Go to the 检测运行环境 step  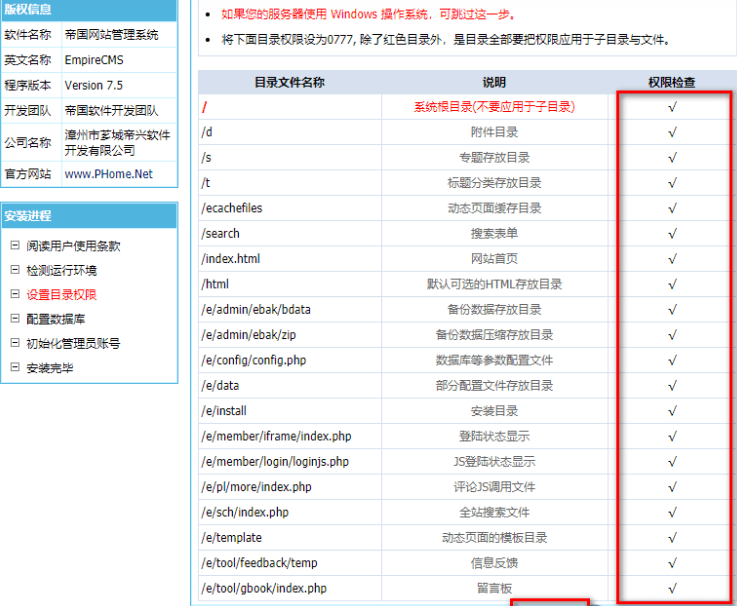coord(61,270)
